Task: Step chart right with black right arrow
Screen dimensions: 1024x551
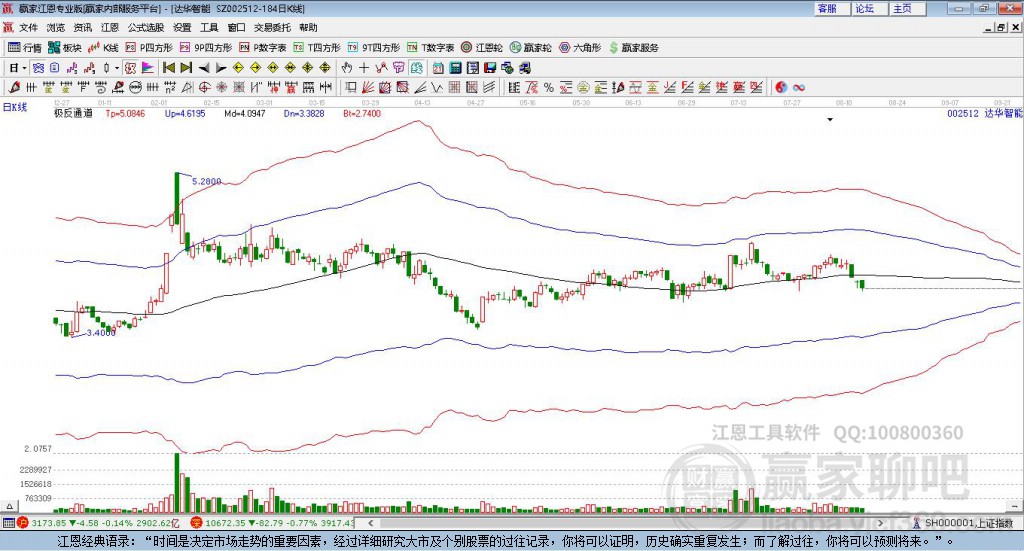Action: pos(221,68)
